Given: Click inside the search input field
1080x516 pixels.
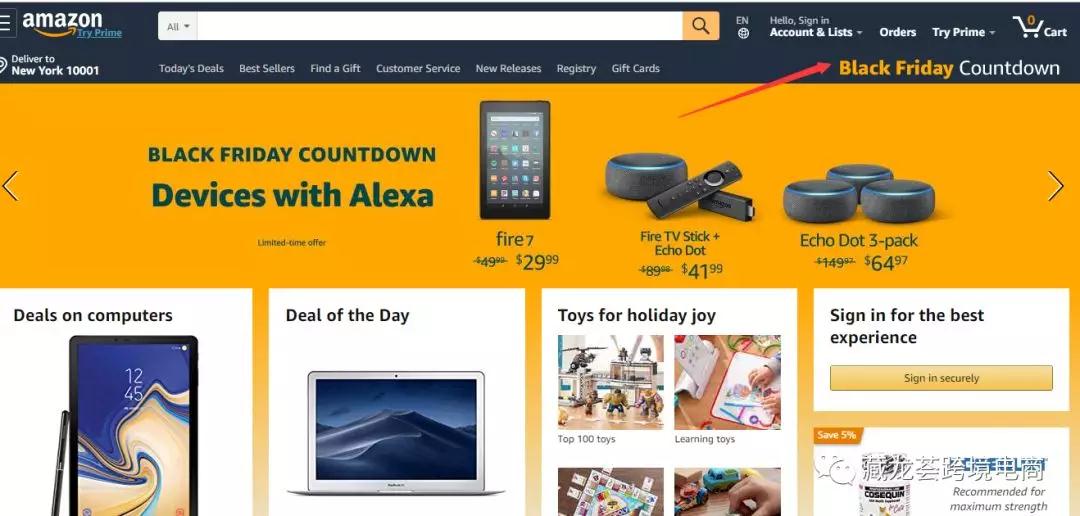Looking at the screenshot, I should 439,26.
